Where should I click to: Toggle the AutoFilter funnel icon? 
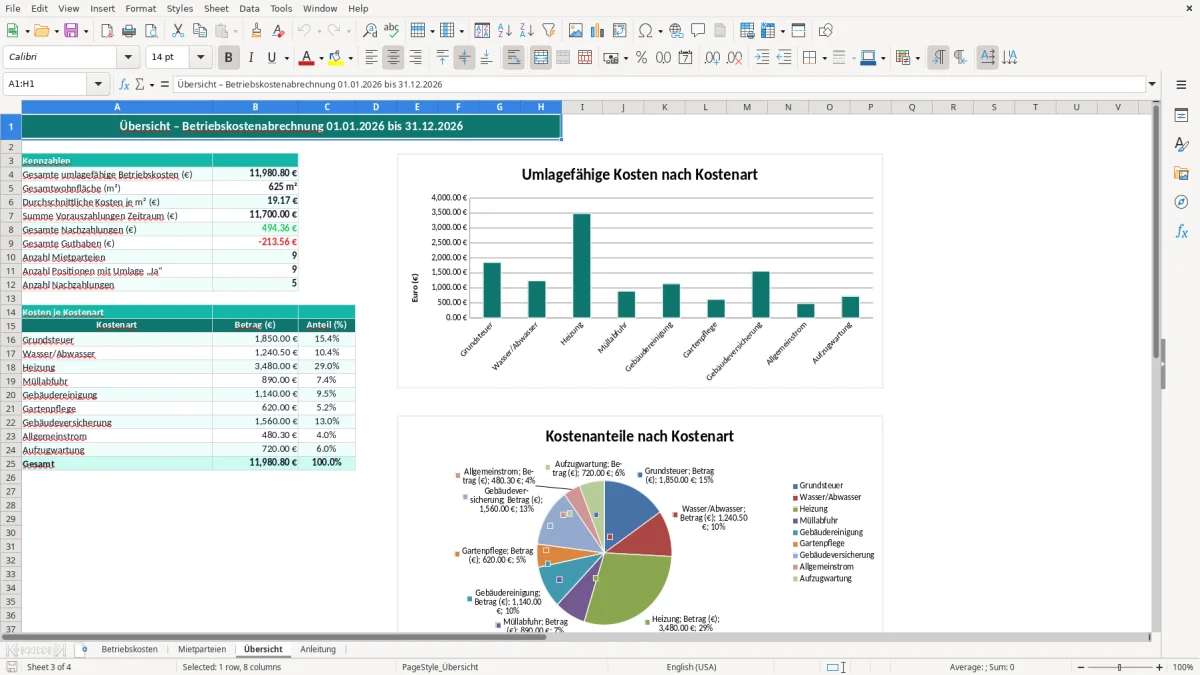(548, 31)
